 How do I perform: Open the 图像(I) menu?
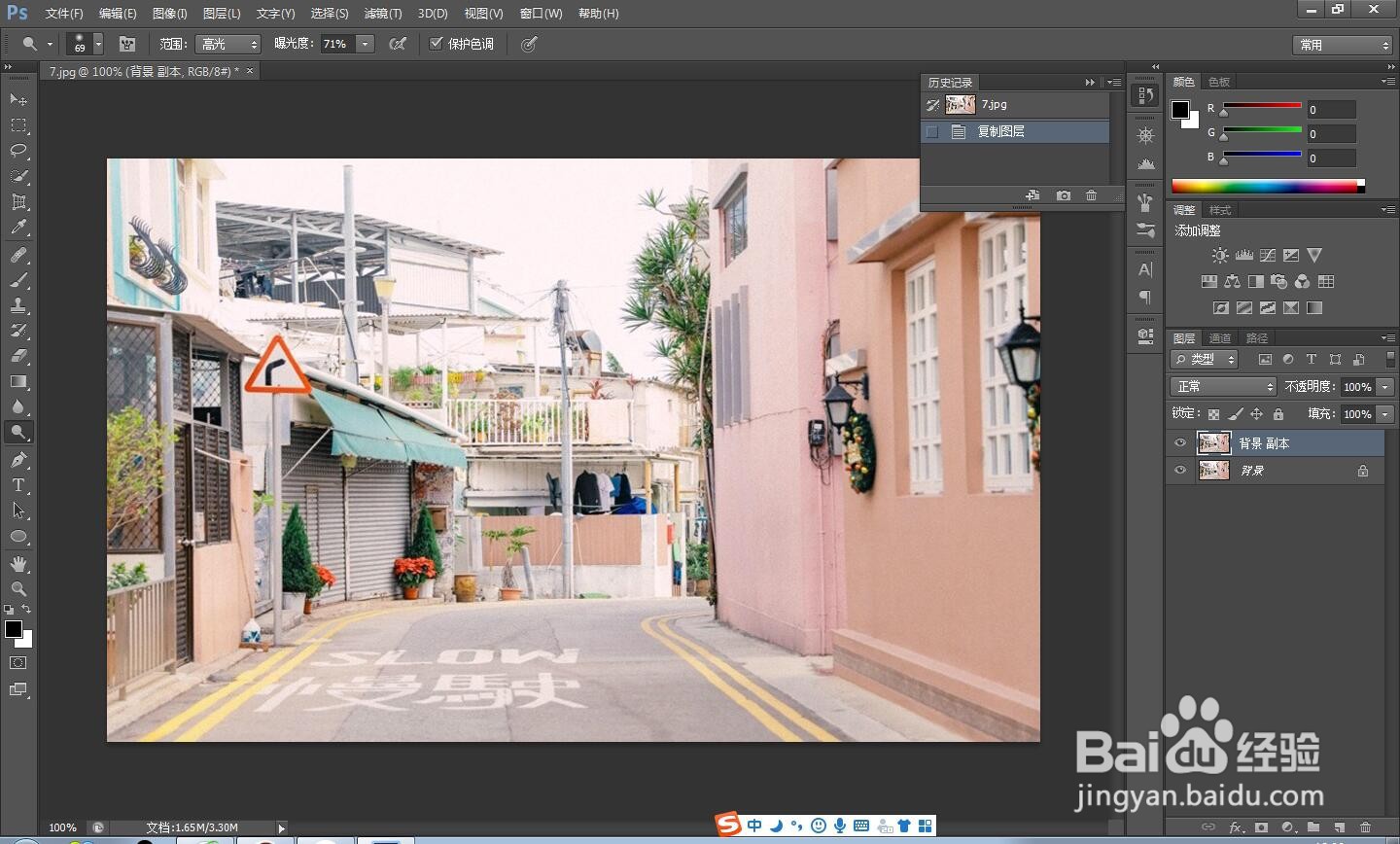pos(170,13)
